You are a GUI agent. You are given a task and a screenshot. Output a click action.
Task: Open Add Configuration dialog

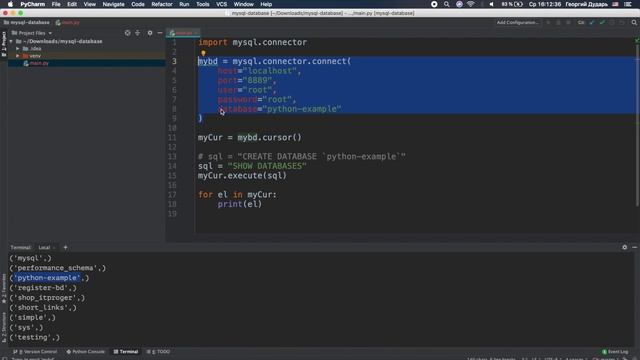(x=518, y=22)
